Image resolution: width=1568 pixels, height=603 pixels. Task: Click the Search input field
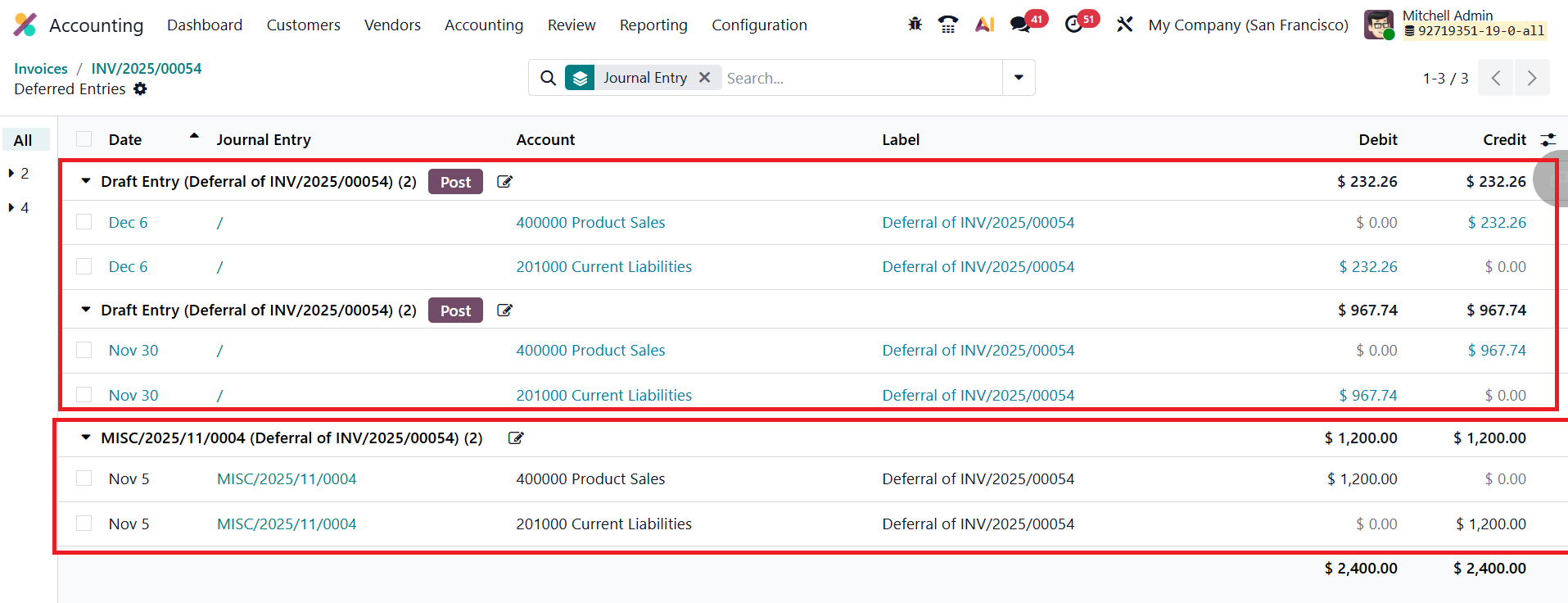pyautogui.click(x=860, y=78)
